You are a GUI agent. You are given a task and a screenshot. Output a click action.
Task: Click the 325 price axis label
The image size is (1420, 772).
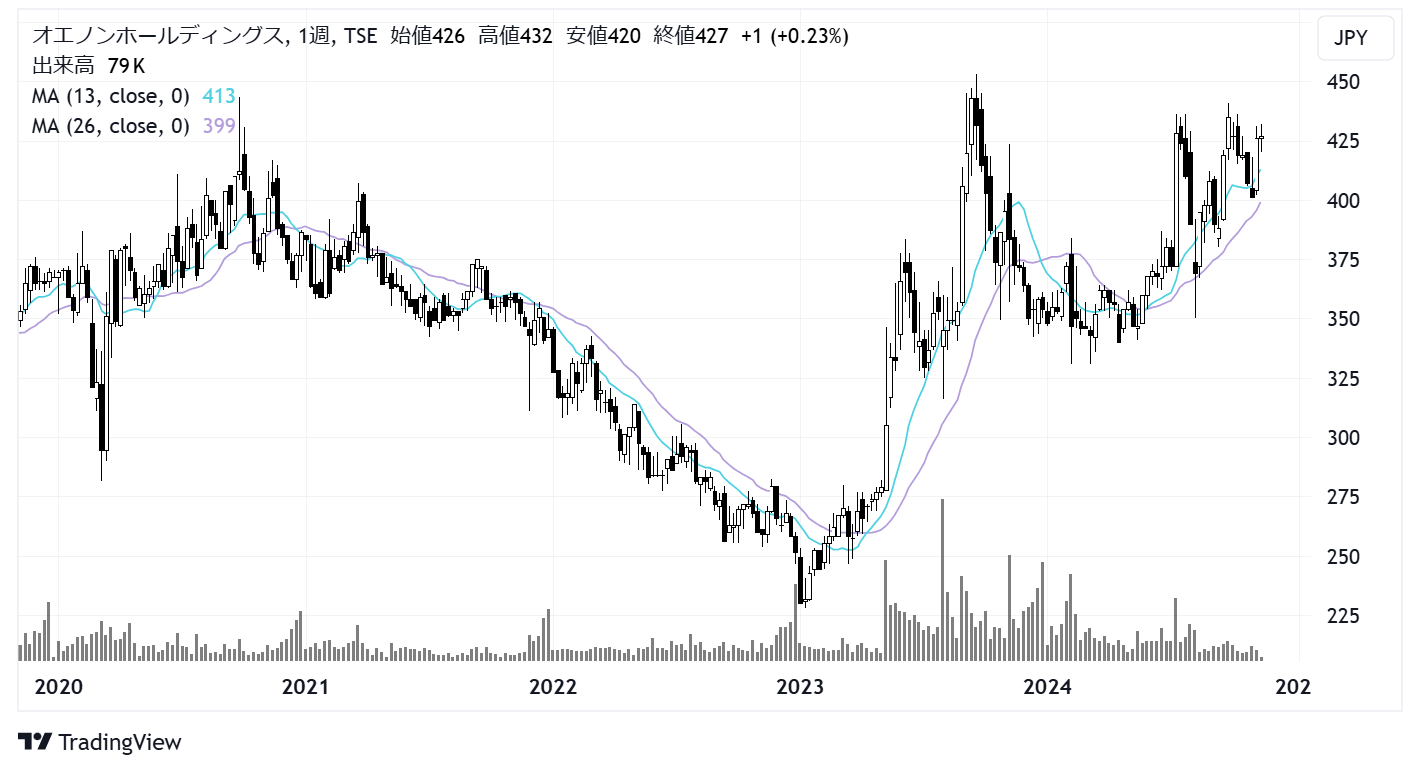tap(1342, 379)
